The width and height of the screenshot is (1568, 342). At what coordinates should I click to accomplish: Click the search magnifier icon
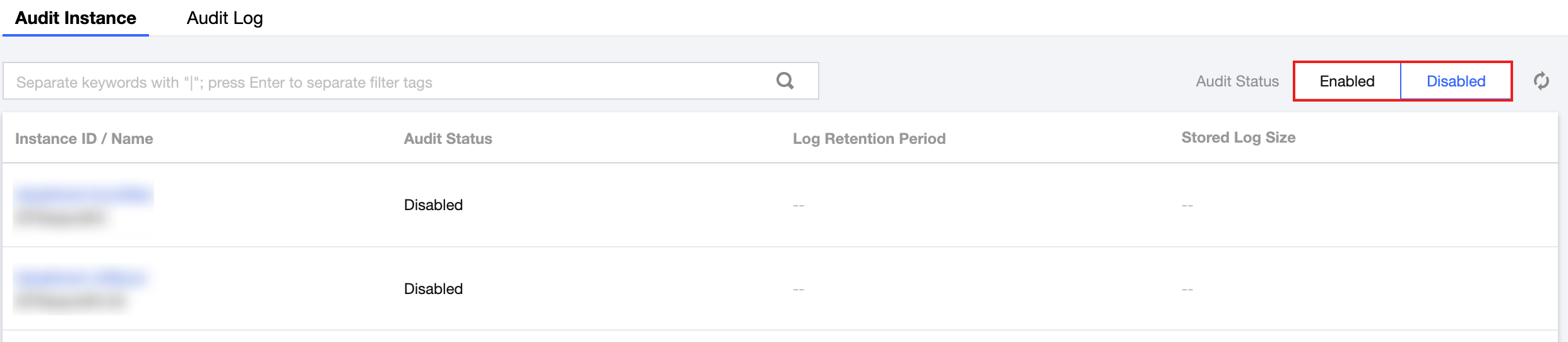coord(785,81)
